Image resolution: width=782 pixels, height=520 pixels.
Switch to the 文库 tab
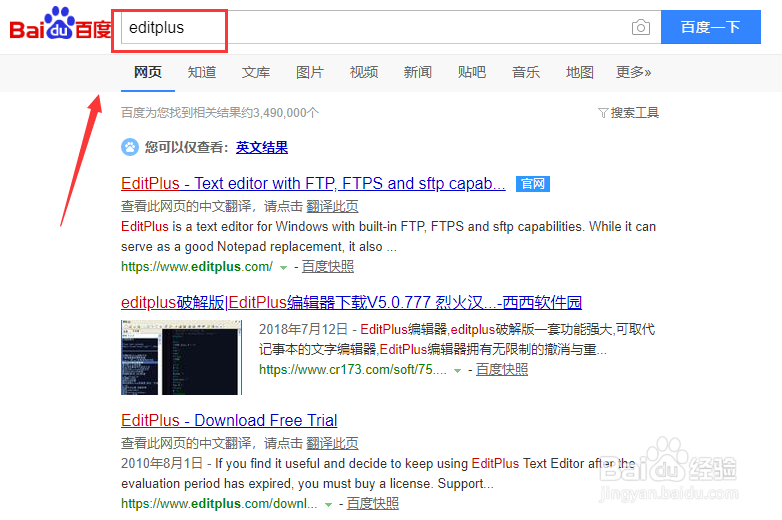255,72
